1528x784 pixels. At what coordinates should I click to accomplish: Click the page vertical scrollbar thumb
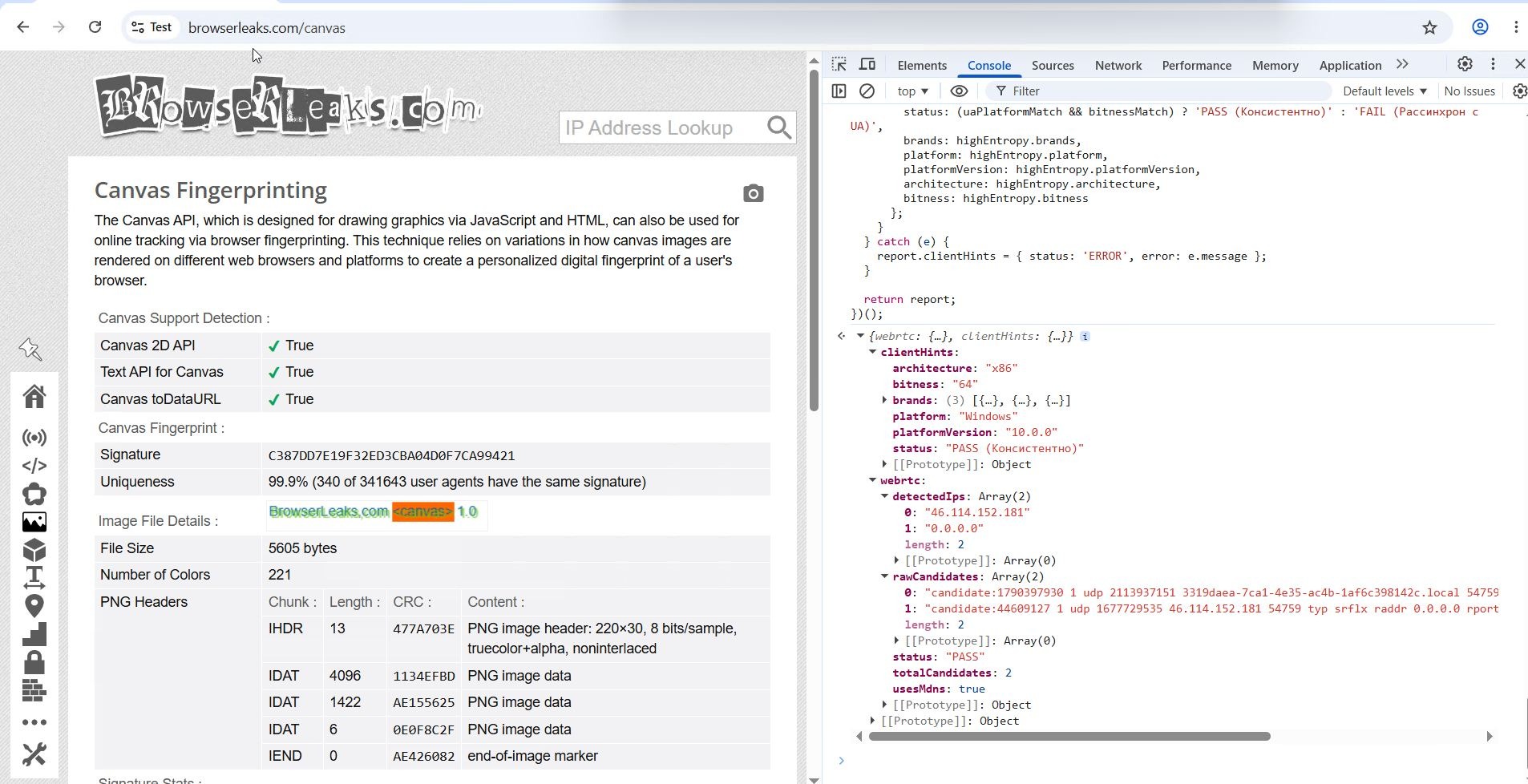[814, 240]
